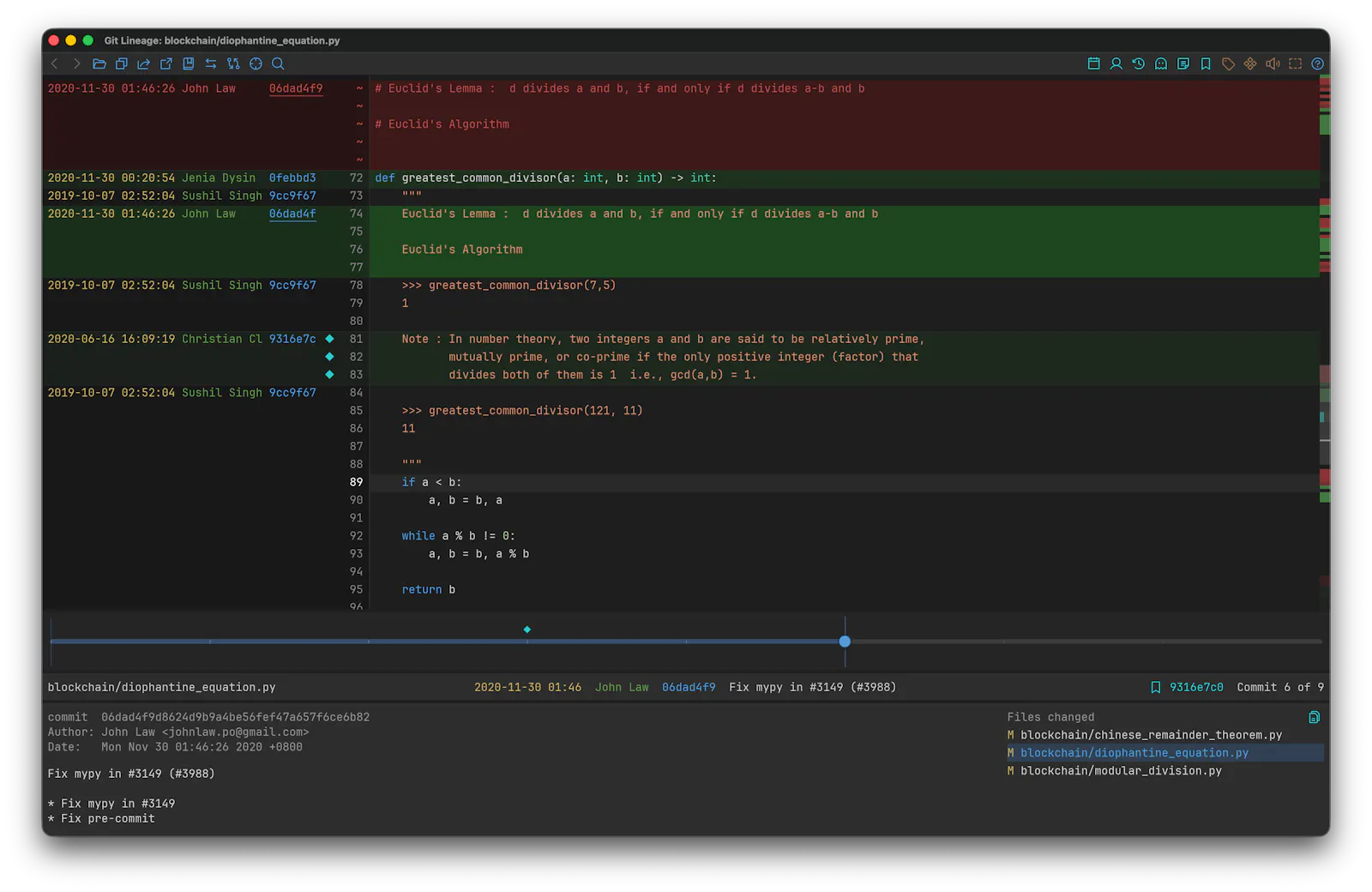Select blockchain/chinese_remainder_theorem.py in files changed

[1151, 735]
